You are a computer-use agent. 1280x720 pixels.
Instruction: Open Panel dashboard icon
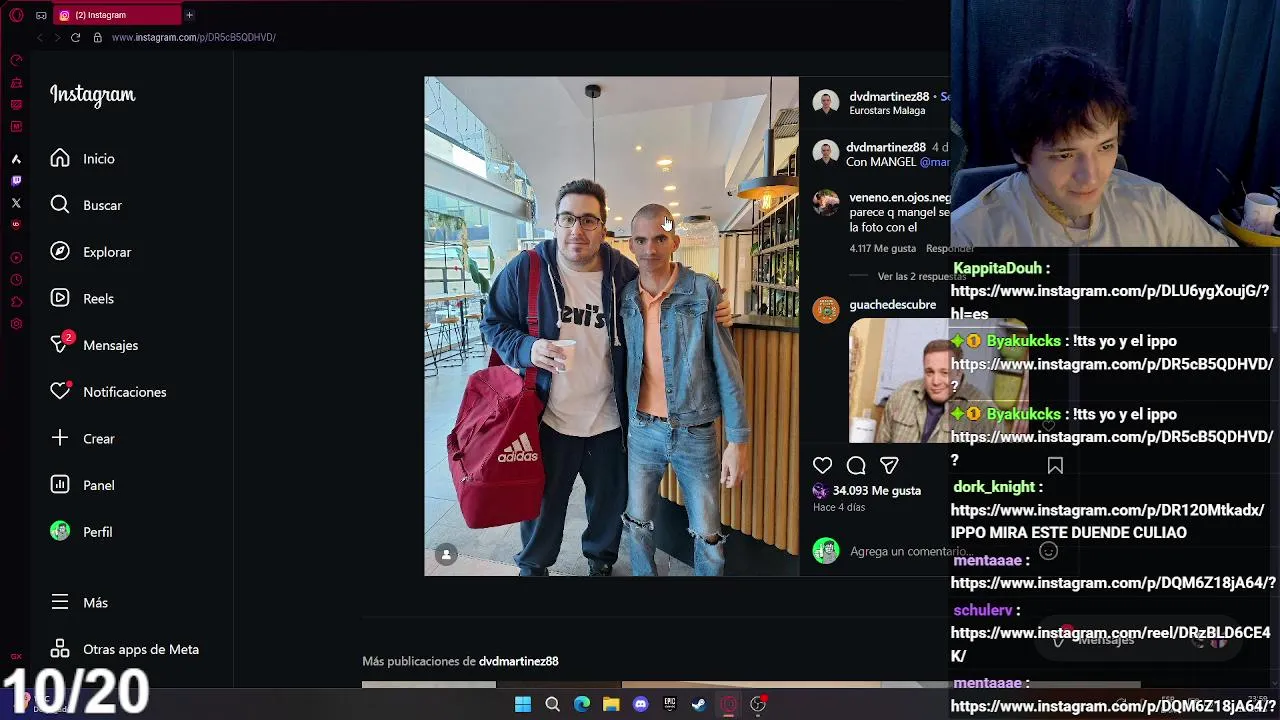tap(60, 485)
